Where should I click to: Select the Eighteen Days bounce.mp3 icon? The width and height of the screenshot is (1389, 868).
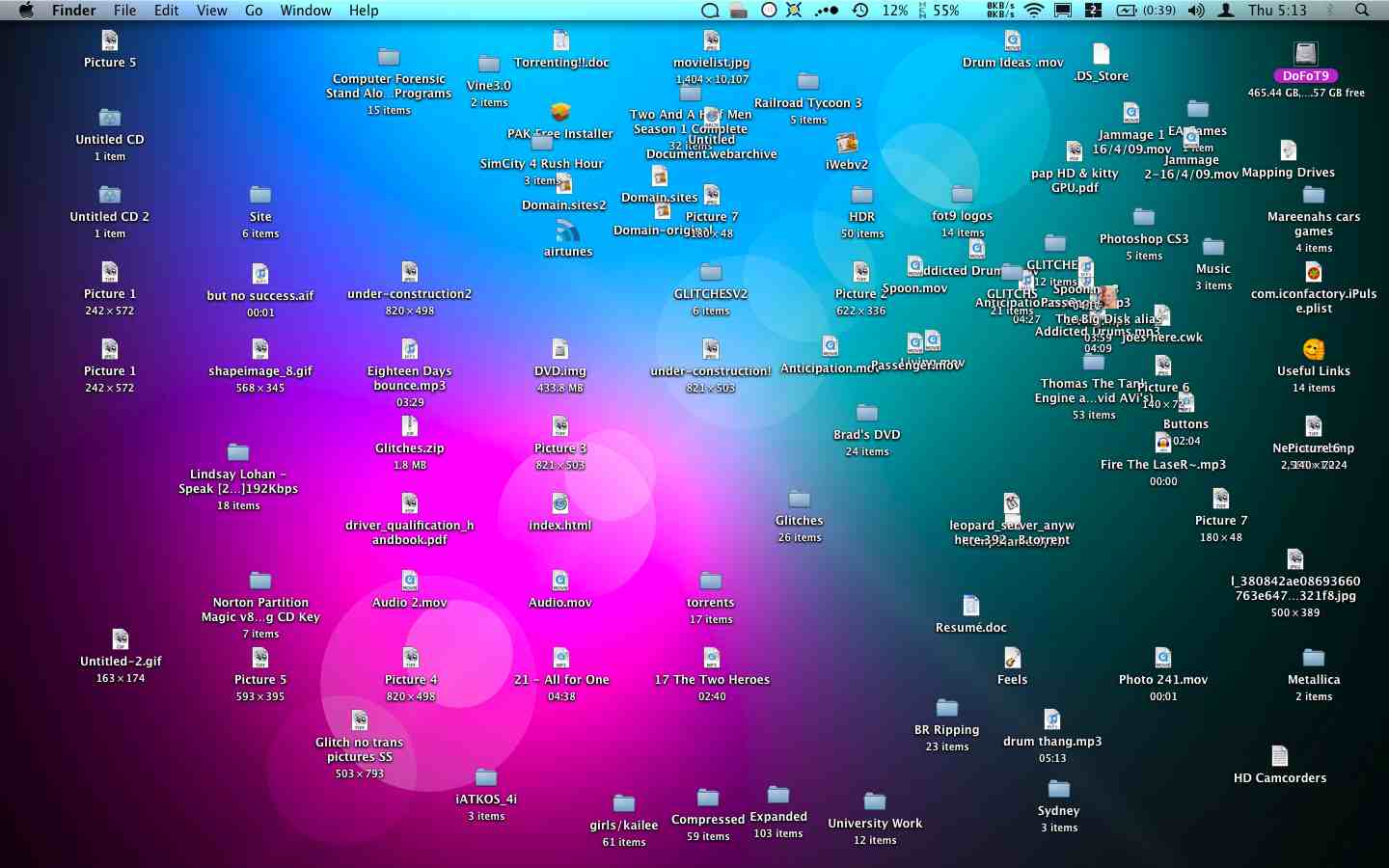(410, 349)
